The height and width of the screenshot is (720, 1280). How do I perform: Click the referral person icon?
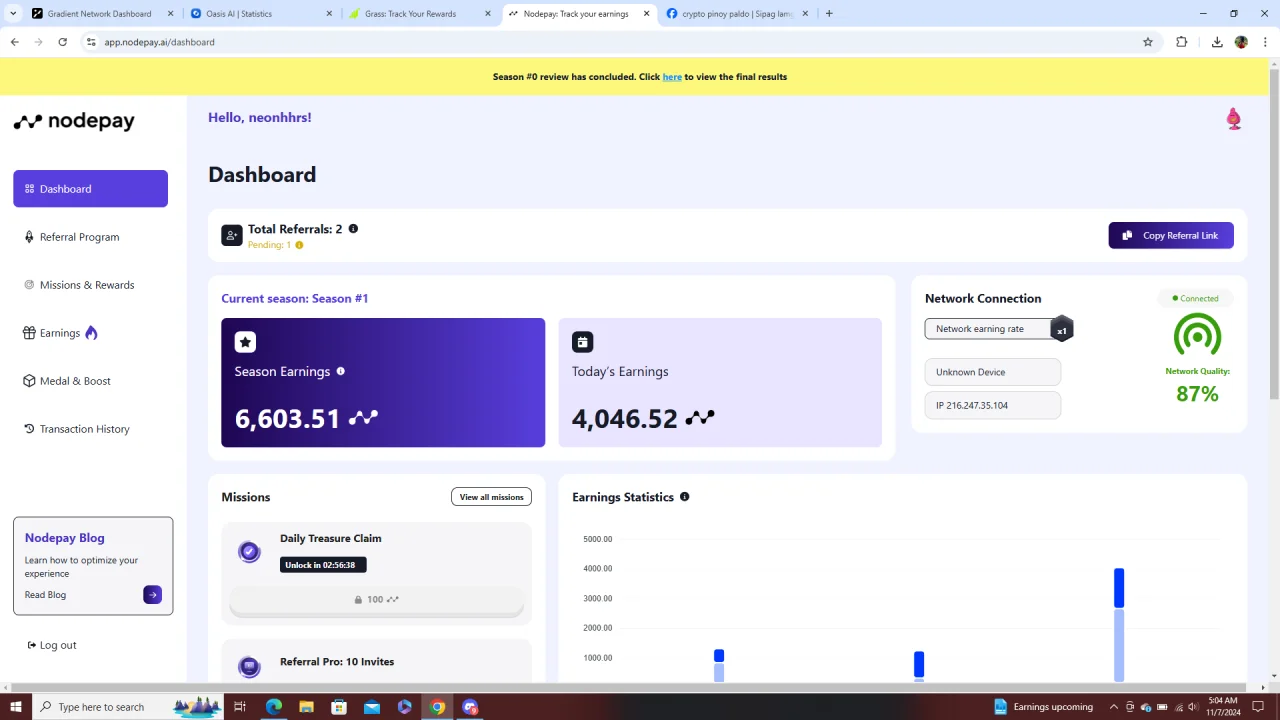coord(231,235)
